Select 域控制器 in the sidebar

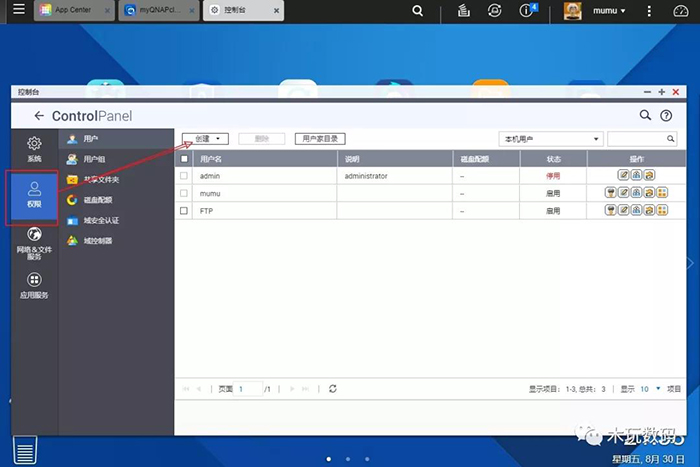[116, 241]
